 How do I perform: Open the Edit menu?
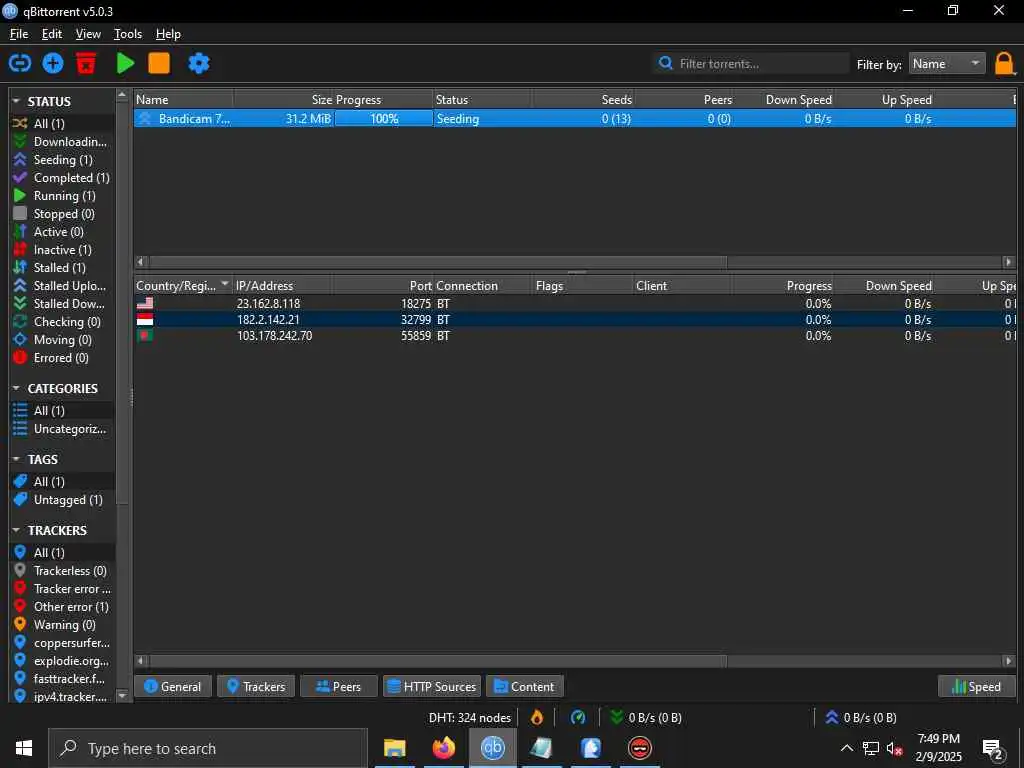(52, 34)
